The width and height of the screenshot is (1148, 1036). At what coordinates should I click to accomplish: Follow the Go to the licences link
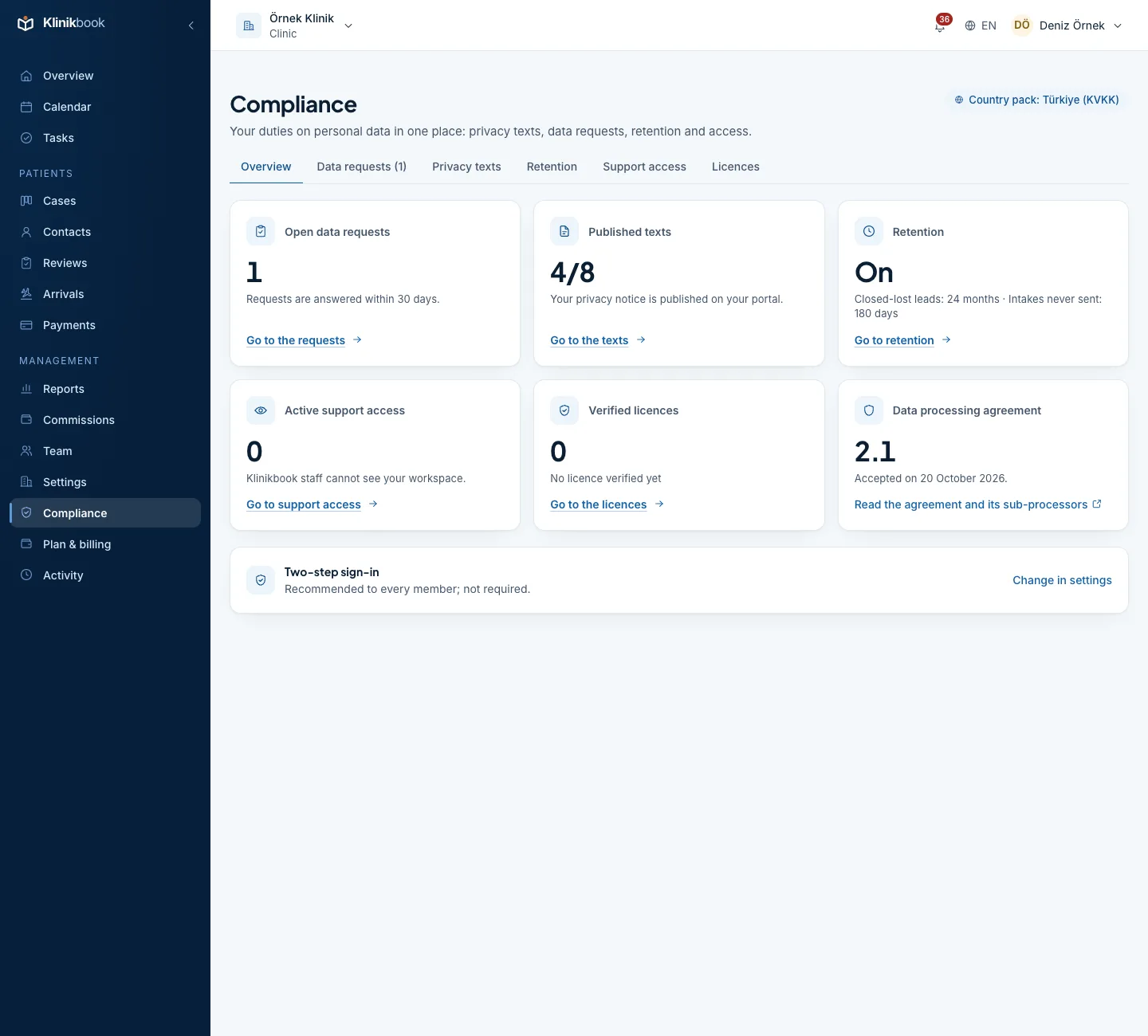click(x=607, y=504)
